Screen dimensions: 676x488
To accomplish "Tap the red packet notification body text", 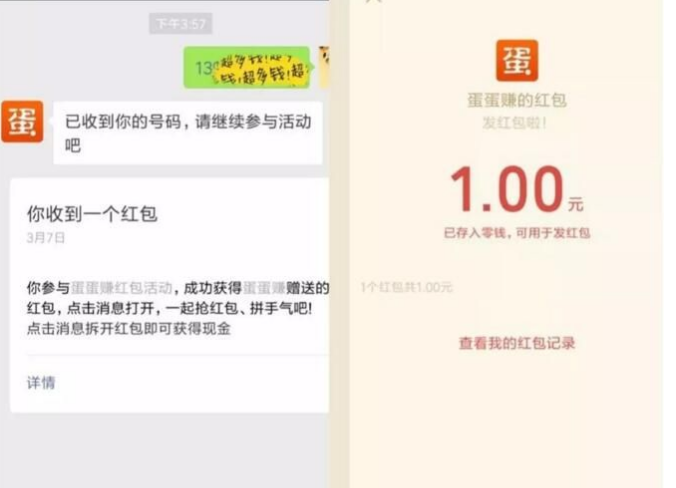I will click(178, 308).
